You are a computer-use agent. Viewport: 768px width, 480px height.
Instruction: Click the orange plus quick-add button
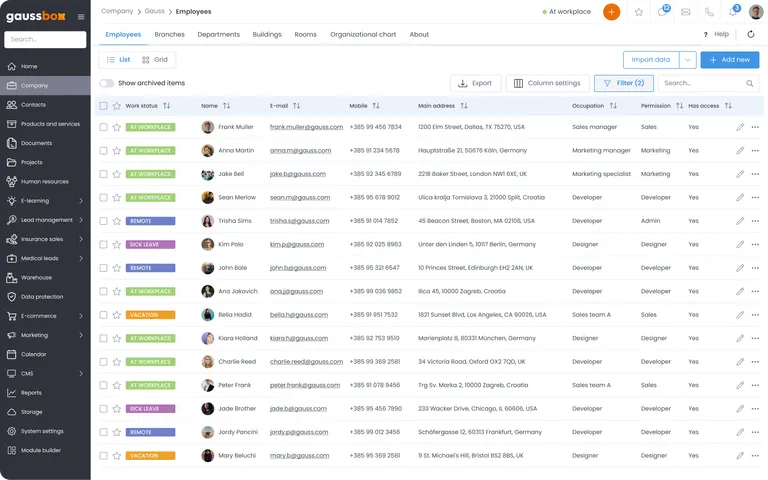click(x=611, y=12)
